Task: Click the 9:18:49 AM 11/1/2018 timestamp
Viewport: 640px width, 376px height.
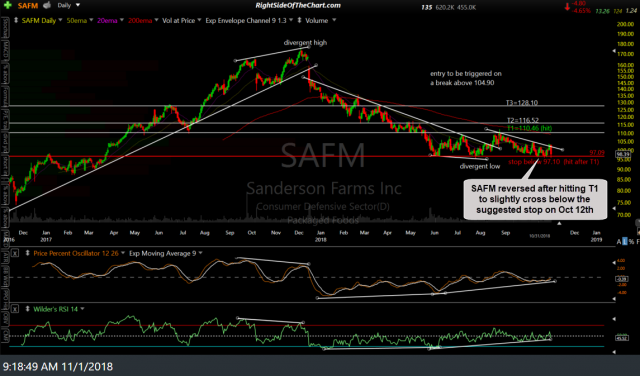Action: 58,366
